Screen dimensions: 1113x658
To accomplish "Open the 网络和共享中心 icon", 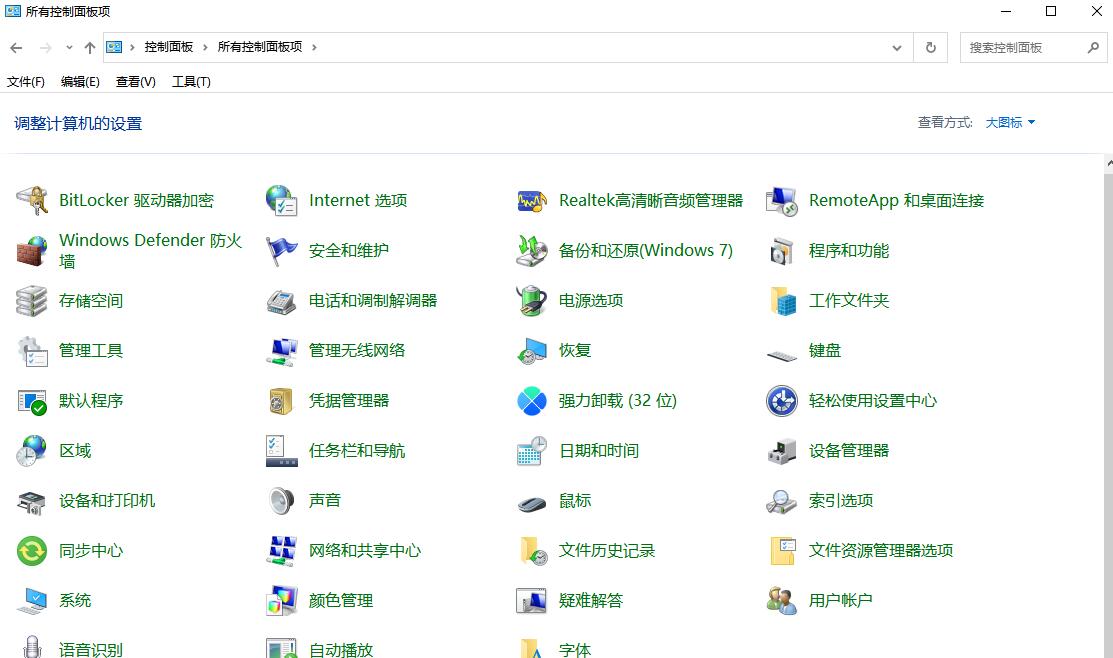I will 282,551.
